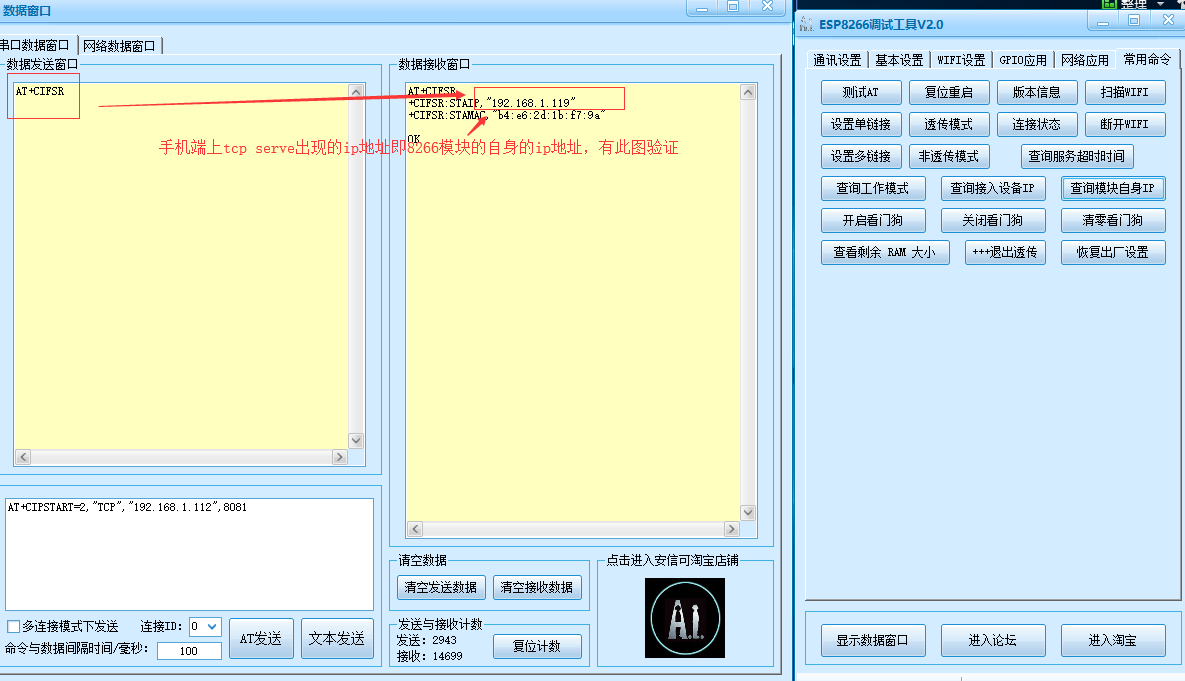Screen dimensions: 1185x681
Task: Click 复位计数 button
Action: [537, 646]
